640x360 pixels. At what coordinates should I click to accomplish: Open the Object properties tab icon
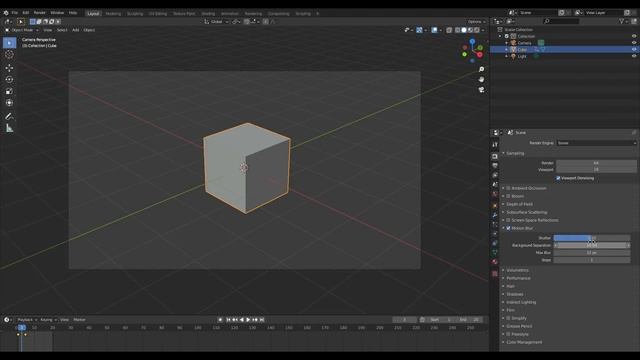[495, 206]
